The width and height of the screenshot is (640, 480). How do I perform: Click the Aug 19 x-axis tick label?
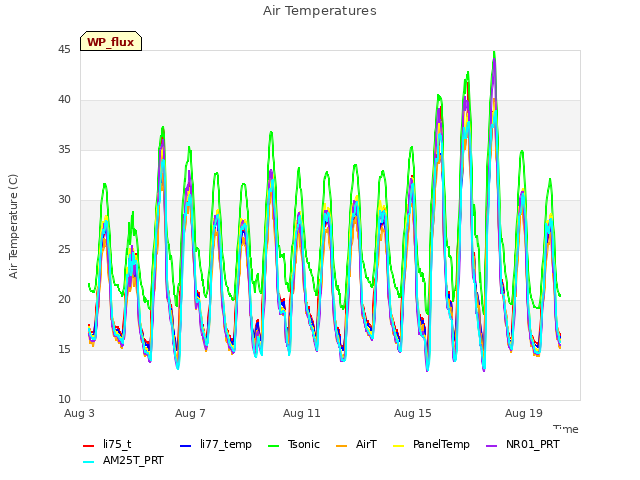tap(524, 413)
